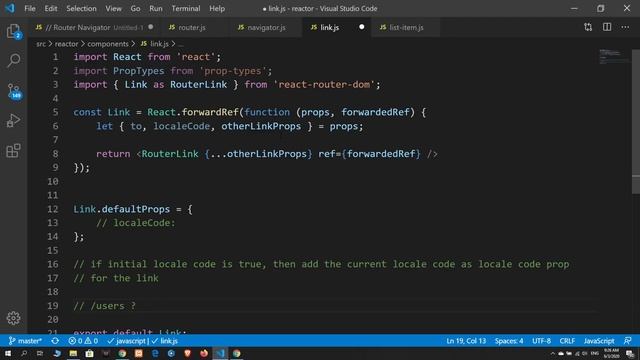Open the Brave browser taskbar icon
This screenshot has width=640, height=360.
tap(187, 353)
